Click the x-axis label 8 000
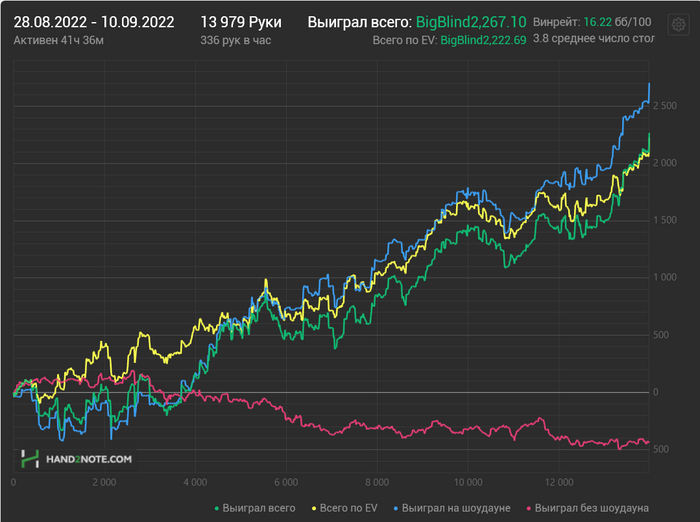 click(377, 483)
